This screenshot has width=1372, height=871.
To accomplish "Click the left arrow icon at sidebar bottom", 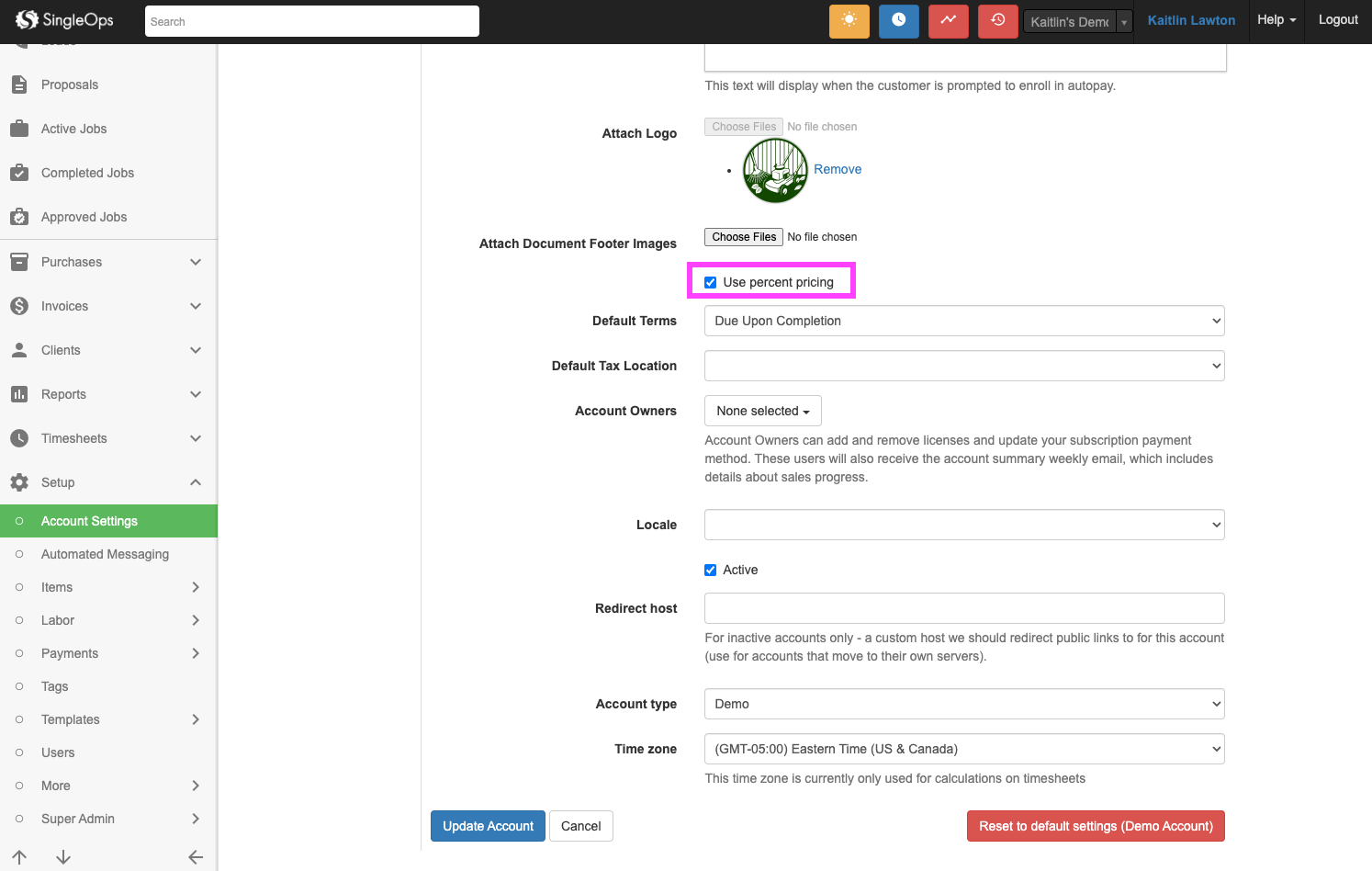I will click(196, 857).
